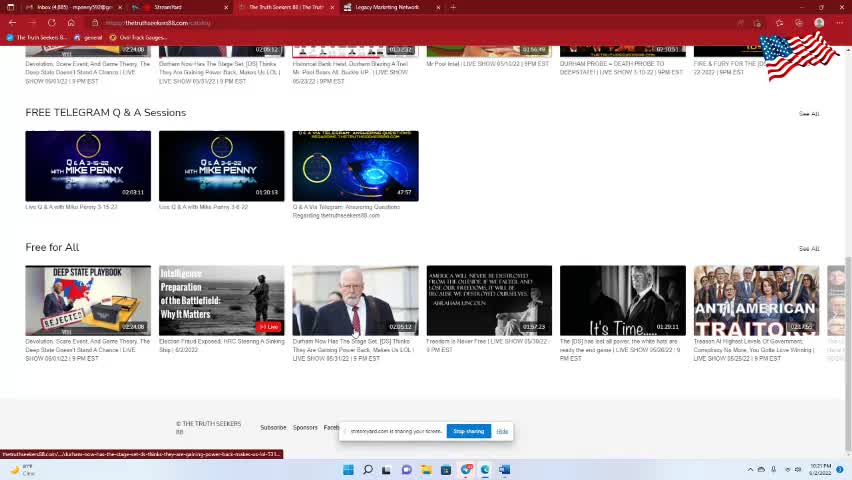Open 'Live Q & A with Mike Penny 3-15-22' title

coord(71,207)
